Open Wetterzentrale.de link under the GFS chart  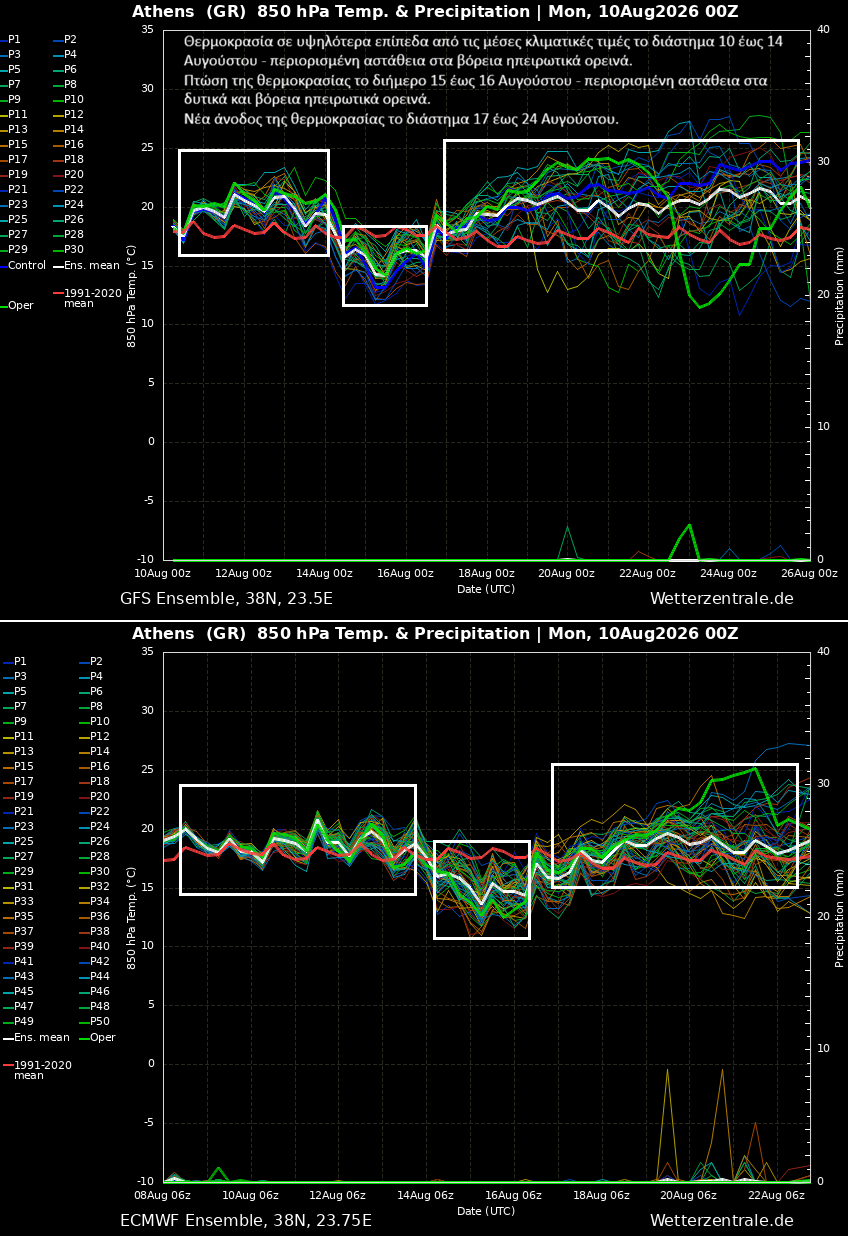click(x=722, y=599)
